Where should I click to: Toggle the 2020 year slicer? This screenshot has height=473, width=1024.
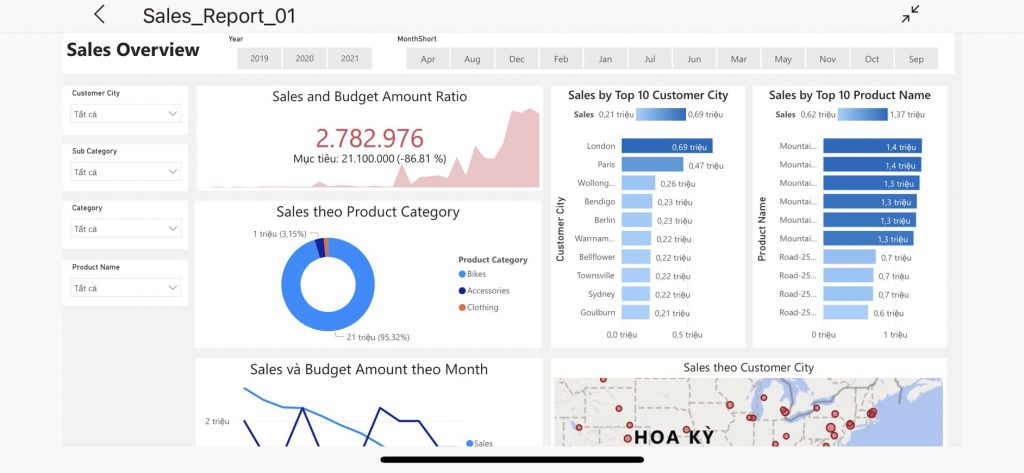tap(304, 59)
